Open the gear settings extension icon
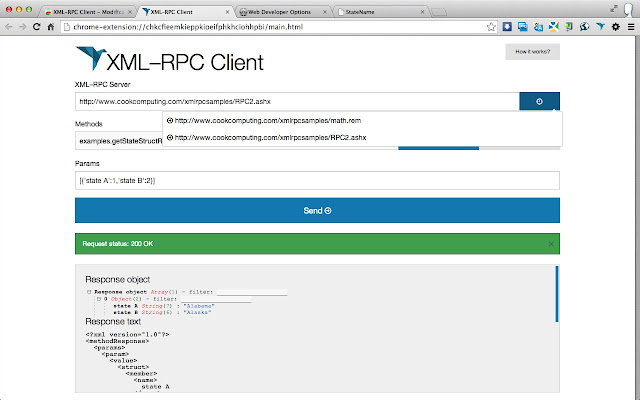 pos(616,27)
